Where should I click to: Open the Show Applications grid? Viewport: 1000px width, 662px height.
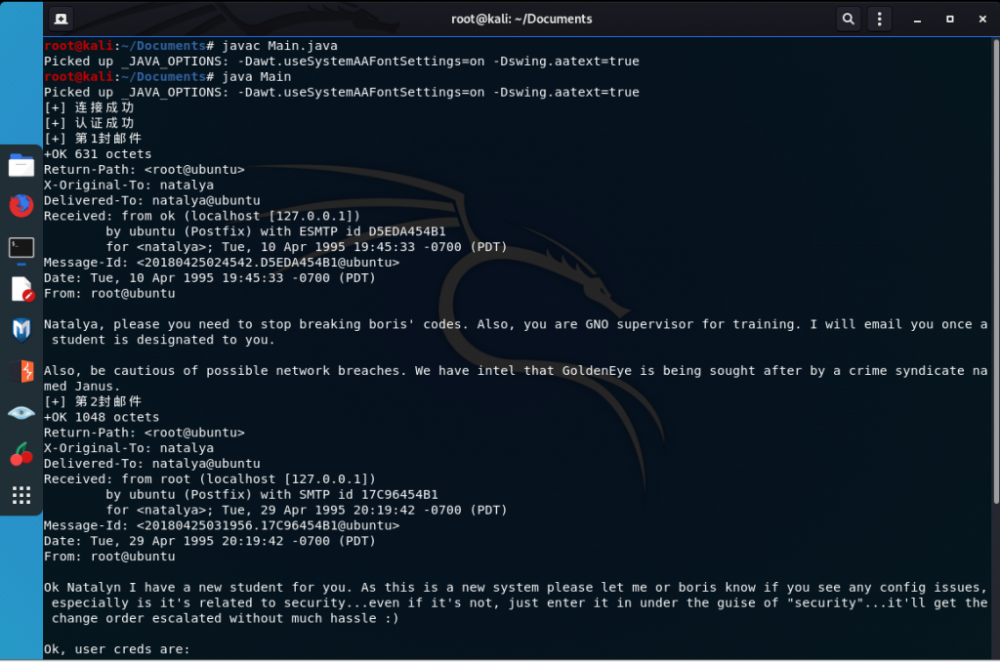click(21, 495)
